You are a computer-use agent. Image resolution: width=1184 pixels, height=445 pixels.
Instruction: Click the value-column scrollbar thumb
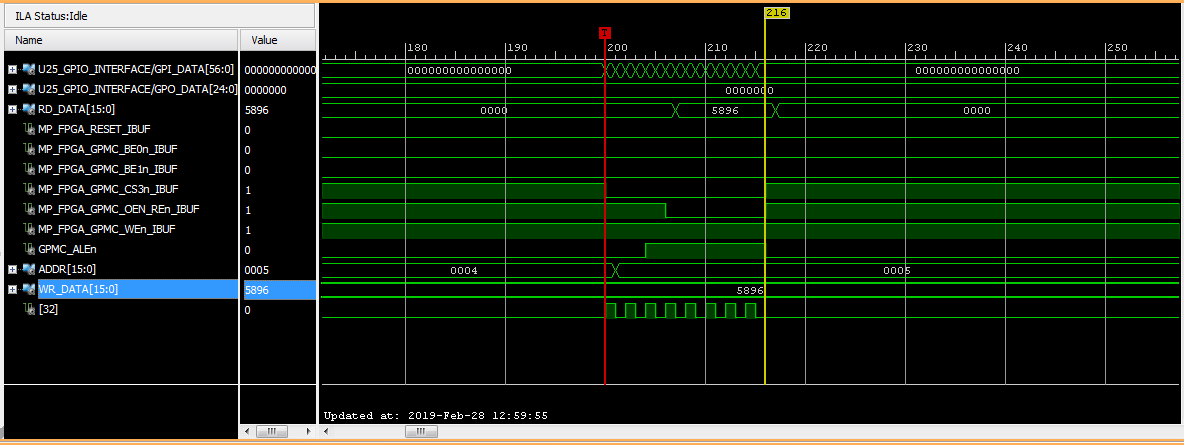[x=272, y=431]
